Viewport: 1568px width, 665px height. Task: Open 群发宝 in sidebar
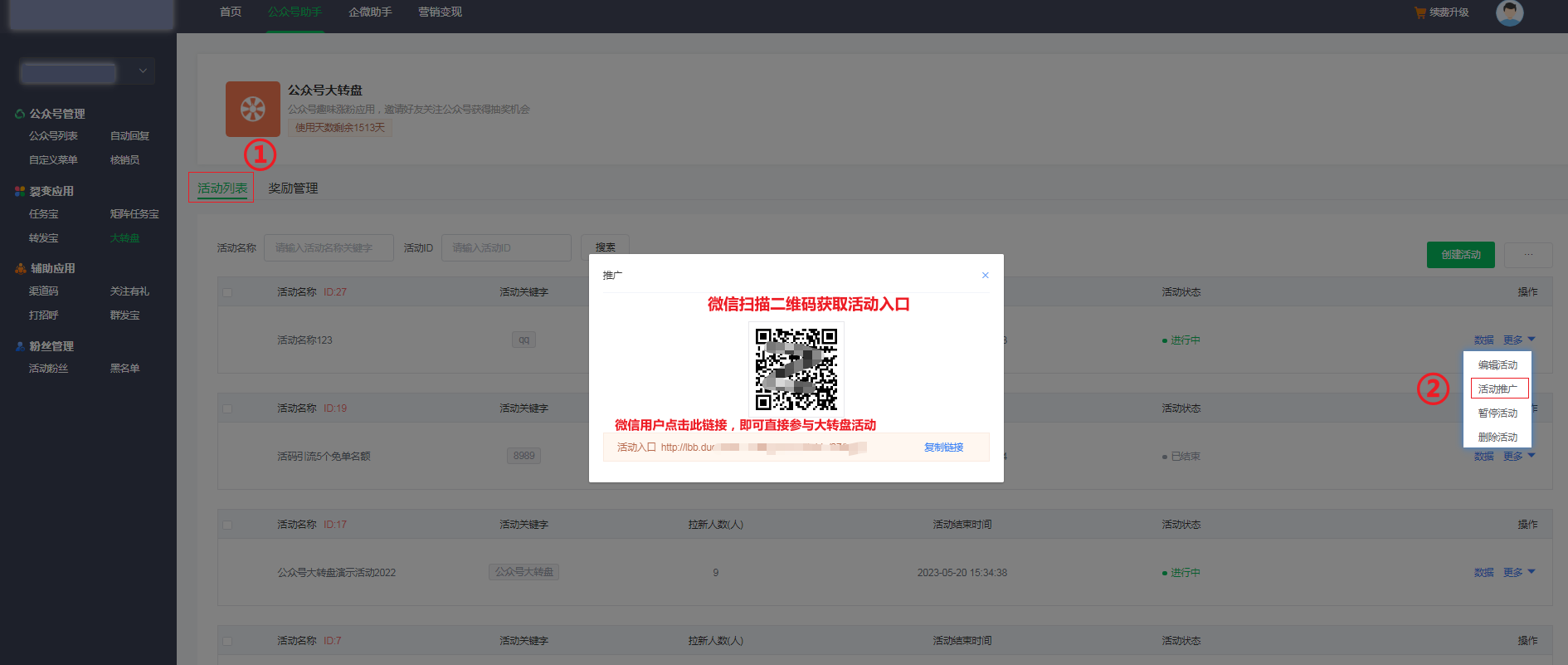[124, 315]
